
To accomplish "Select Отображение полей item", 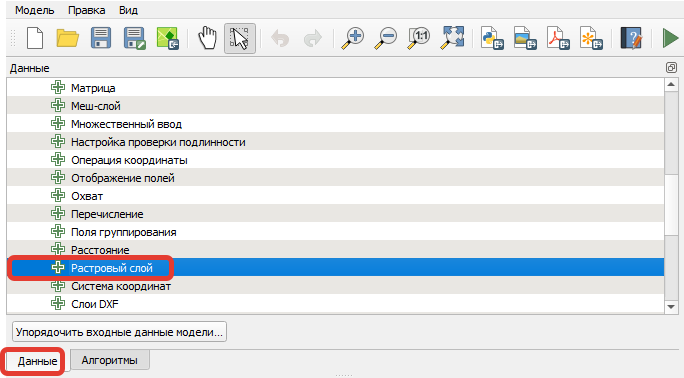I will (335, 178).
